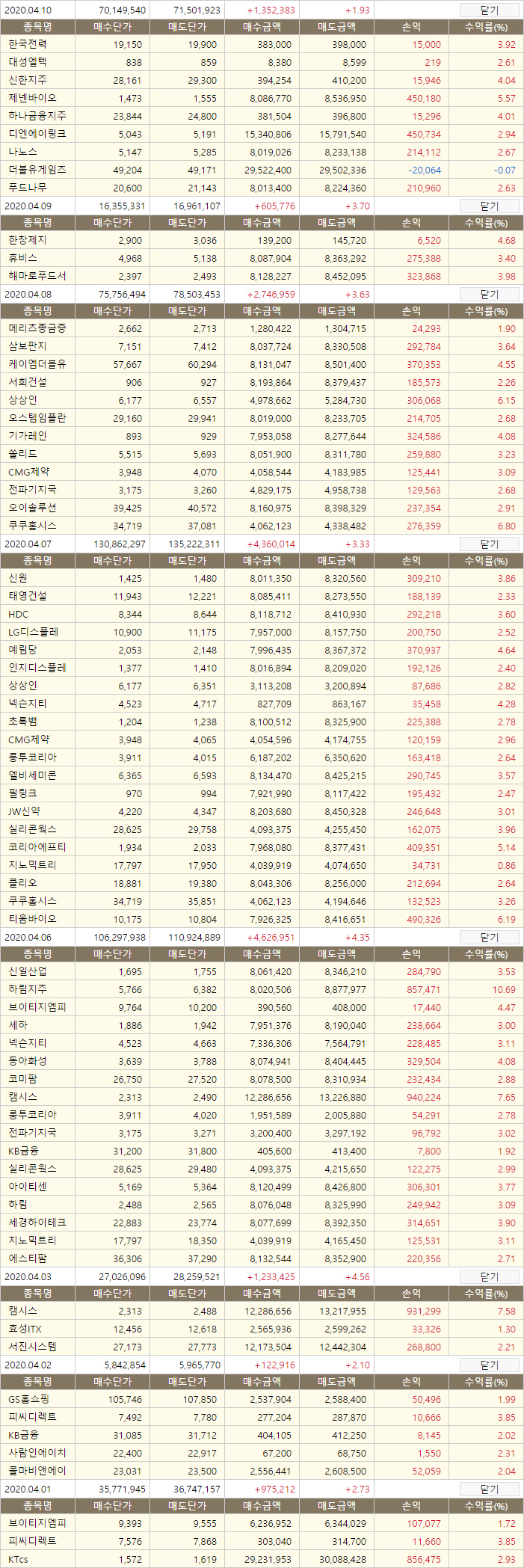The image size is (524, 1568).
Task: Select the 쏠리드 row name
Action: point(22,454)
